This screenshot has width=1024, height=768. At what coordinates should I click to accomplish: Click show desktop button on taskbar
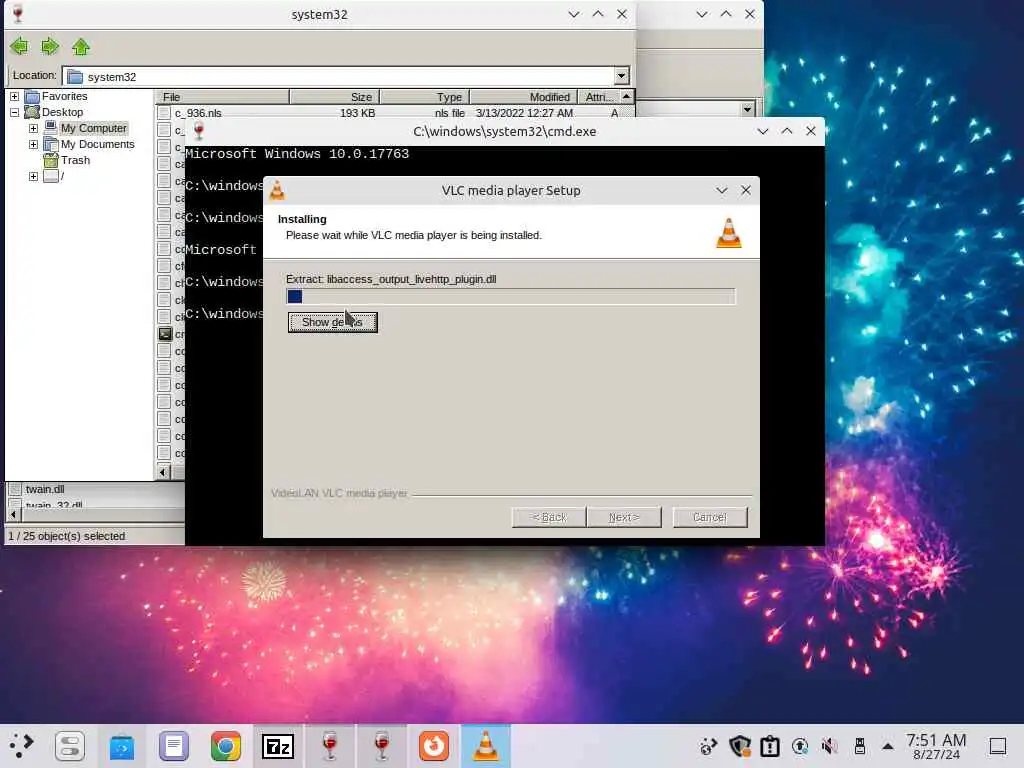(x=998, y=746)
